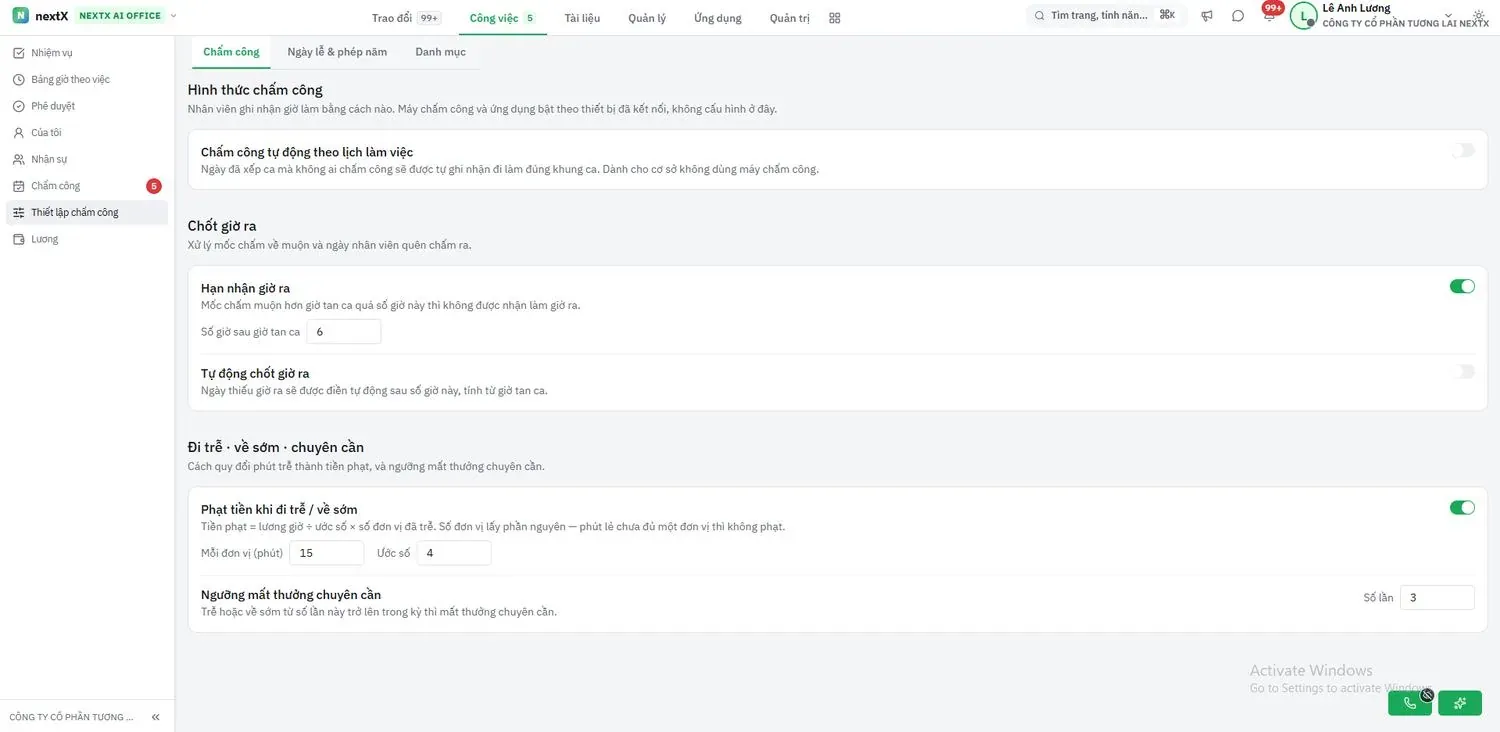Click the user avatar with letter L
Screen dimensions: 1500x732
click(1303, 16)
